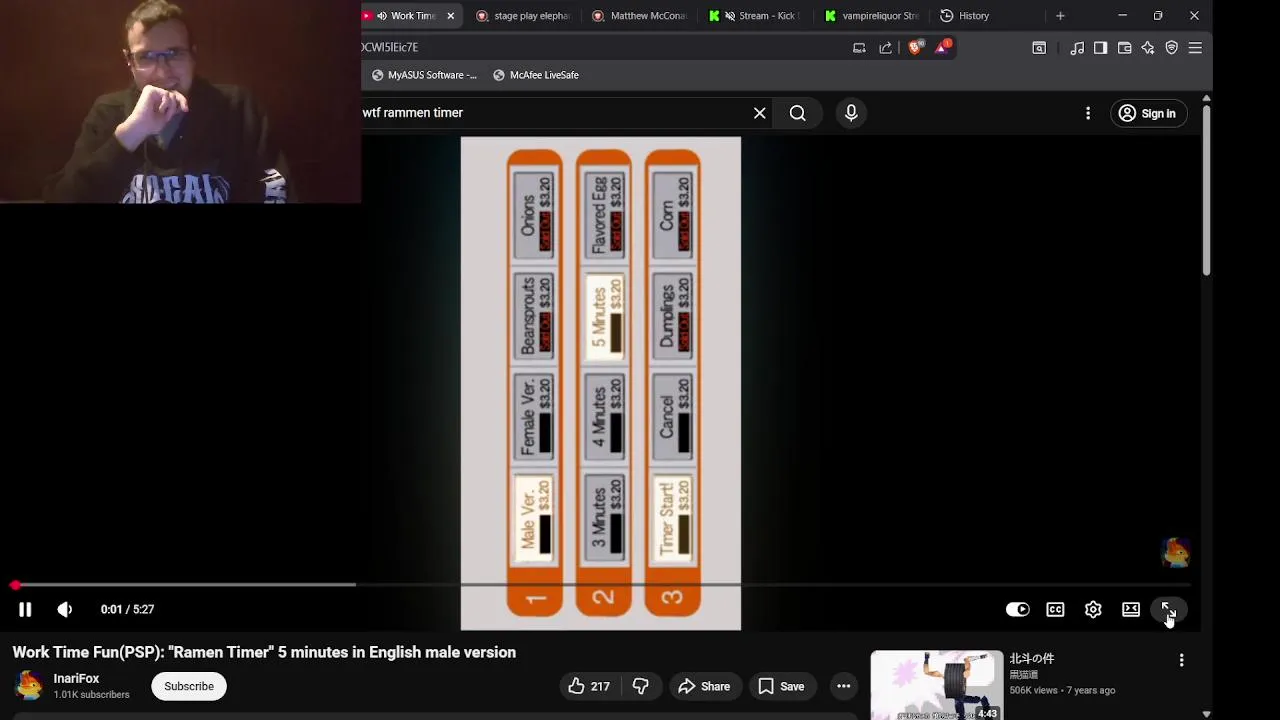Open InariFox channel avatar
1280x720 pixels.
coord(29,686)
